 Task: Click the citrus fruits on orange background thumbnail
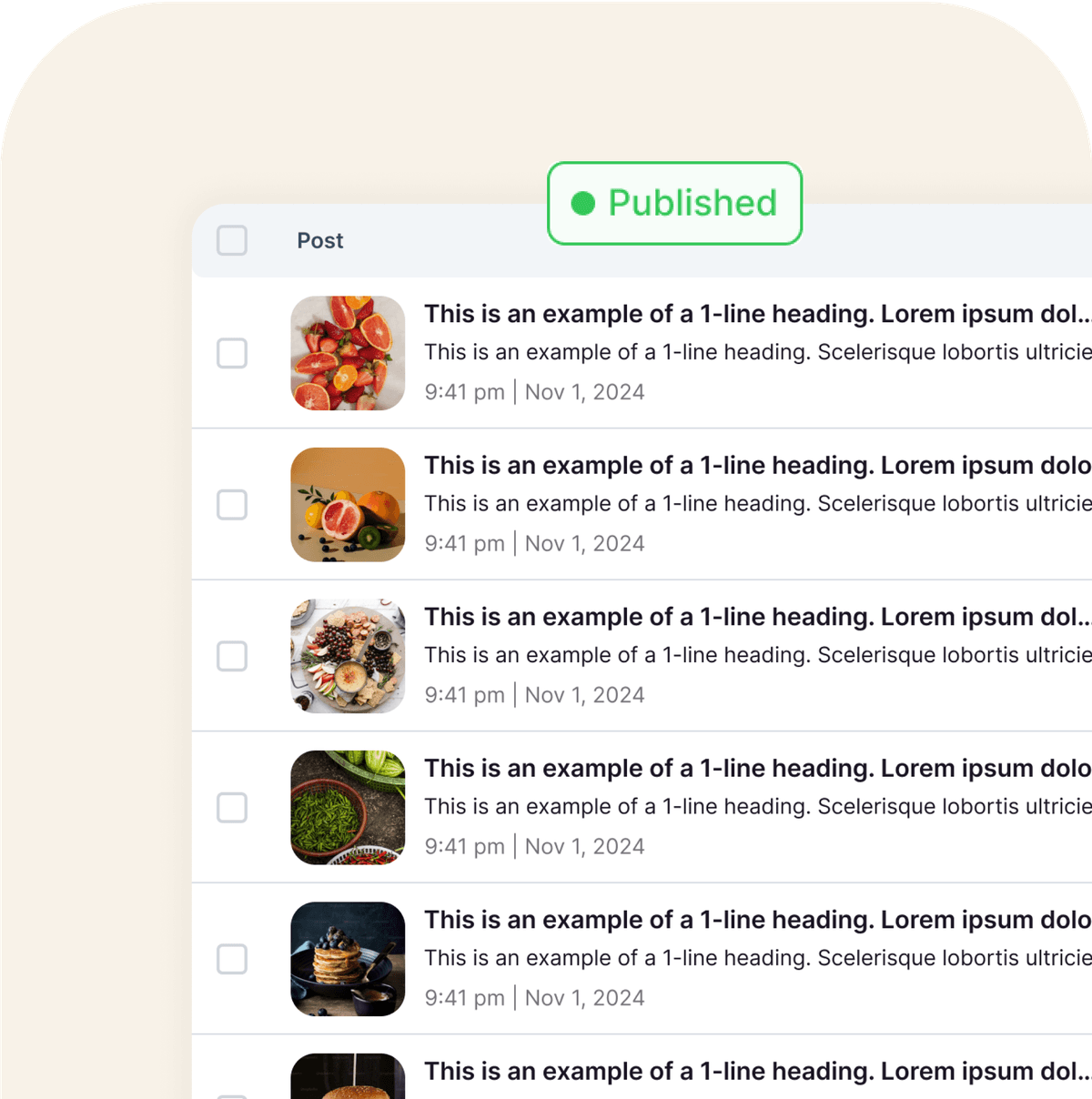[348, 504]
